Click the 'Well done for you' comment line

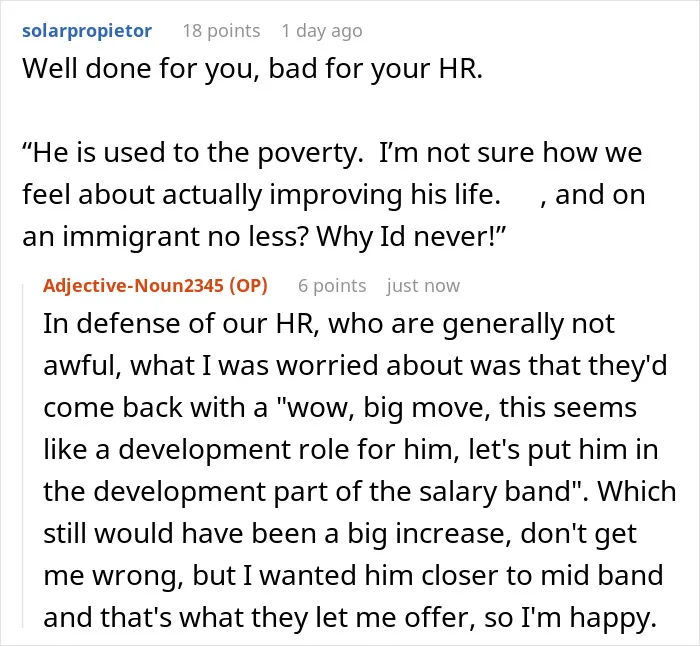point(253,69)
